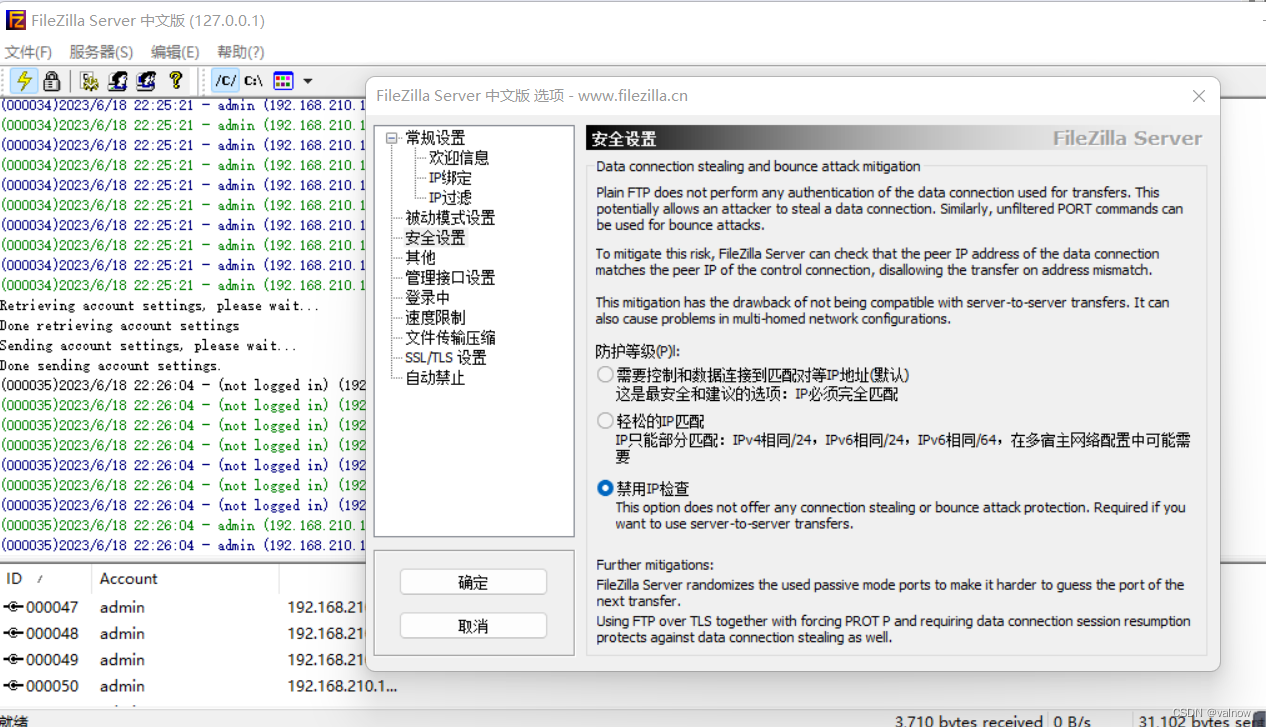The width and height of the screenshot is (1266, 727).
Task: Select the 禁用IP检查 radio button
Action: (x=605, y=489)
